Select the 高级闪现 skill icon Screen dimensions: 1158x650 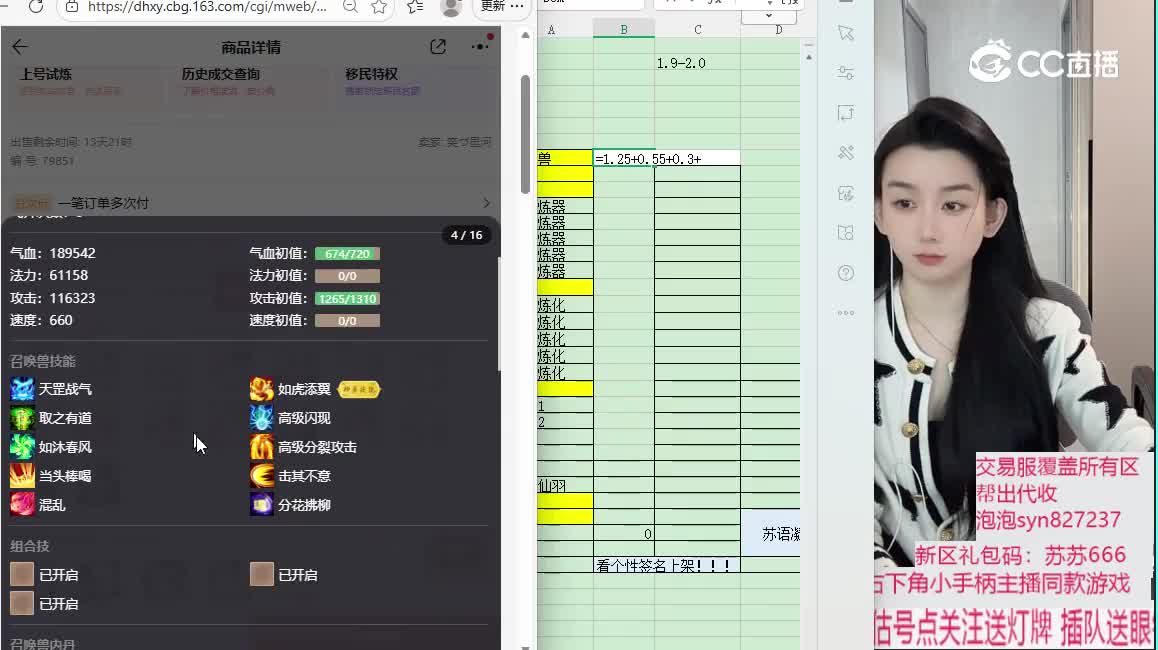point(262,418)
